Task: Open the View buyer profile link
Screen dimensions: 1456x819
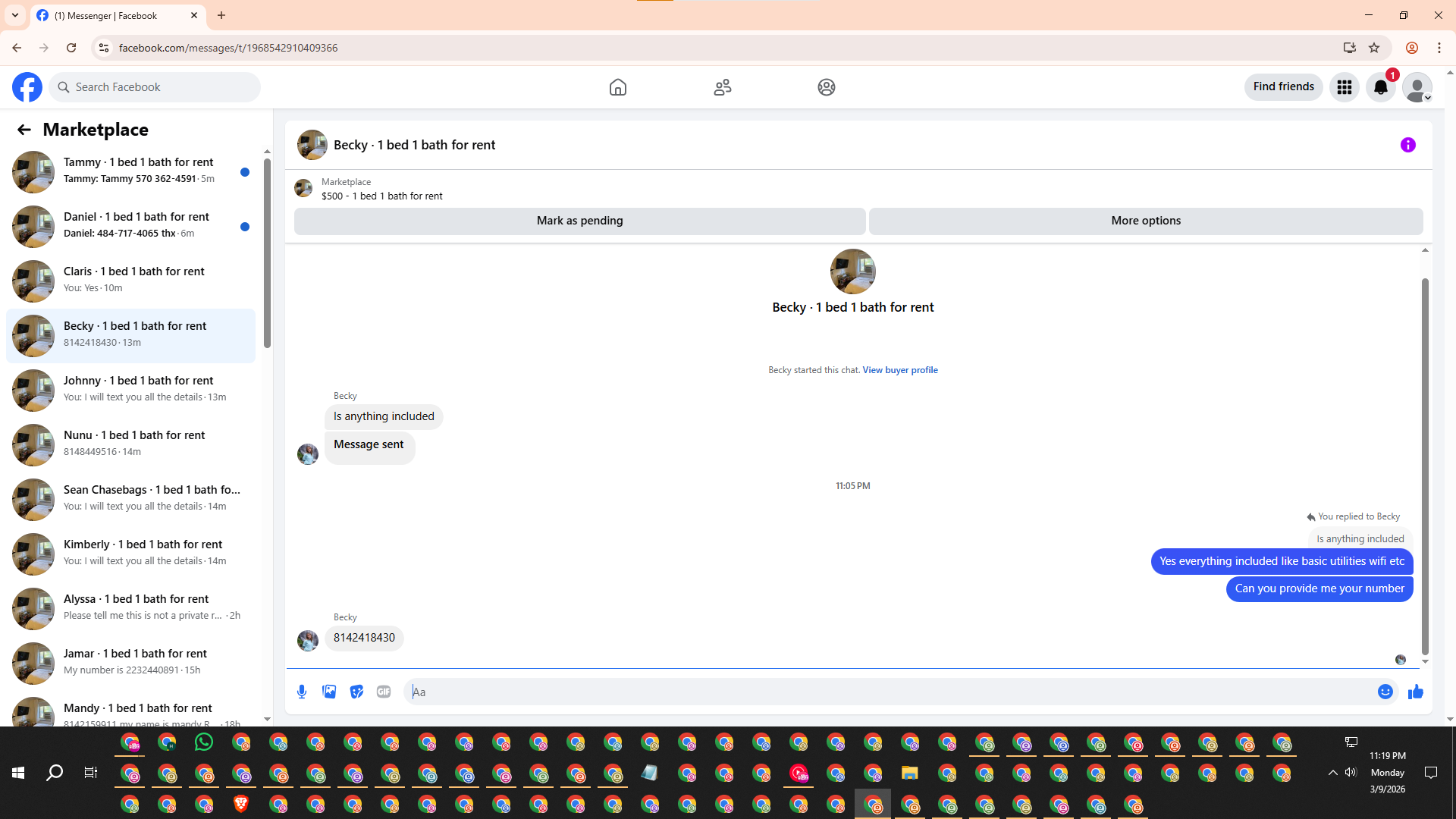Action: coord(899,370)
